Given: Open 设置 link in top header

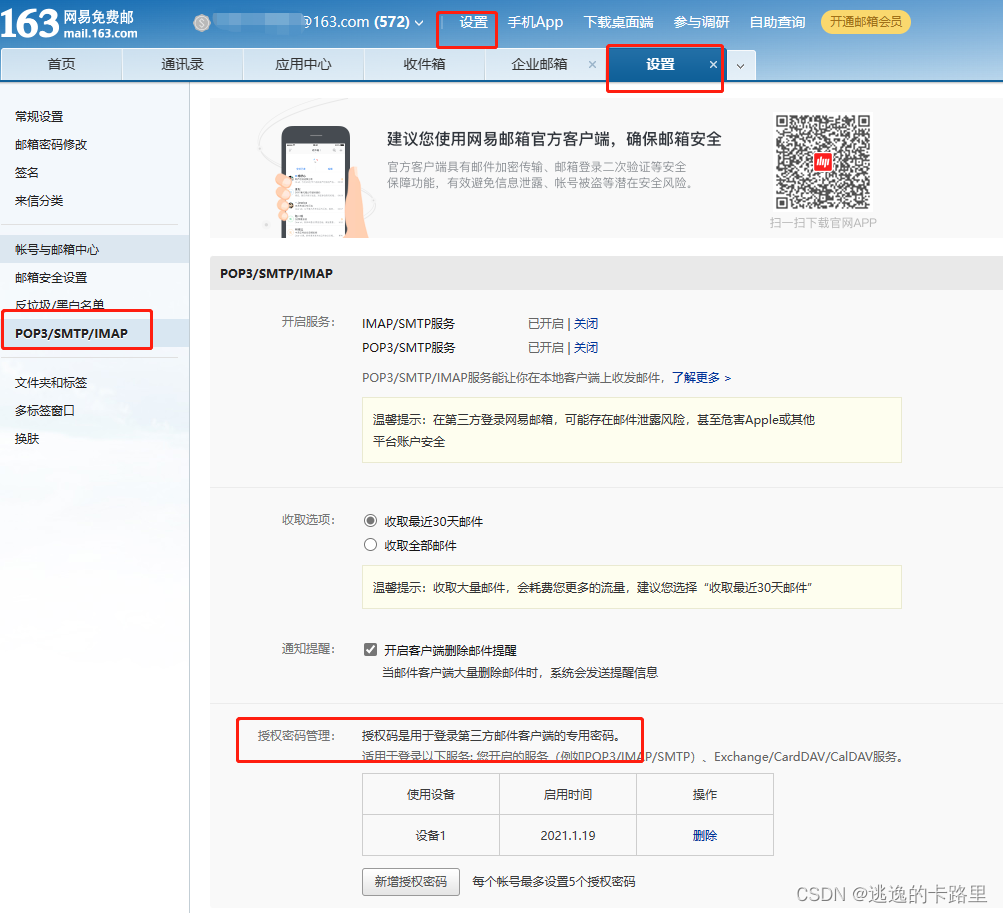Looking at the screenshot, I should click(x=473, y=22).
